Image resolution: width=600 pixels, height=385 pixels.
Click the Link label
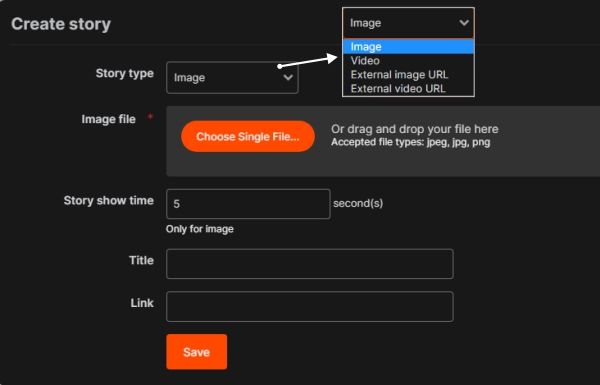click(142, 303)
